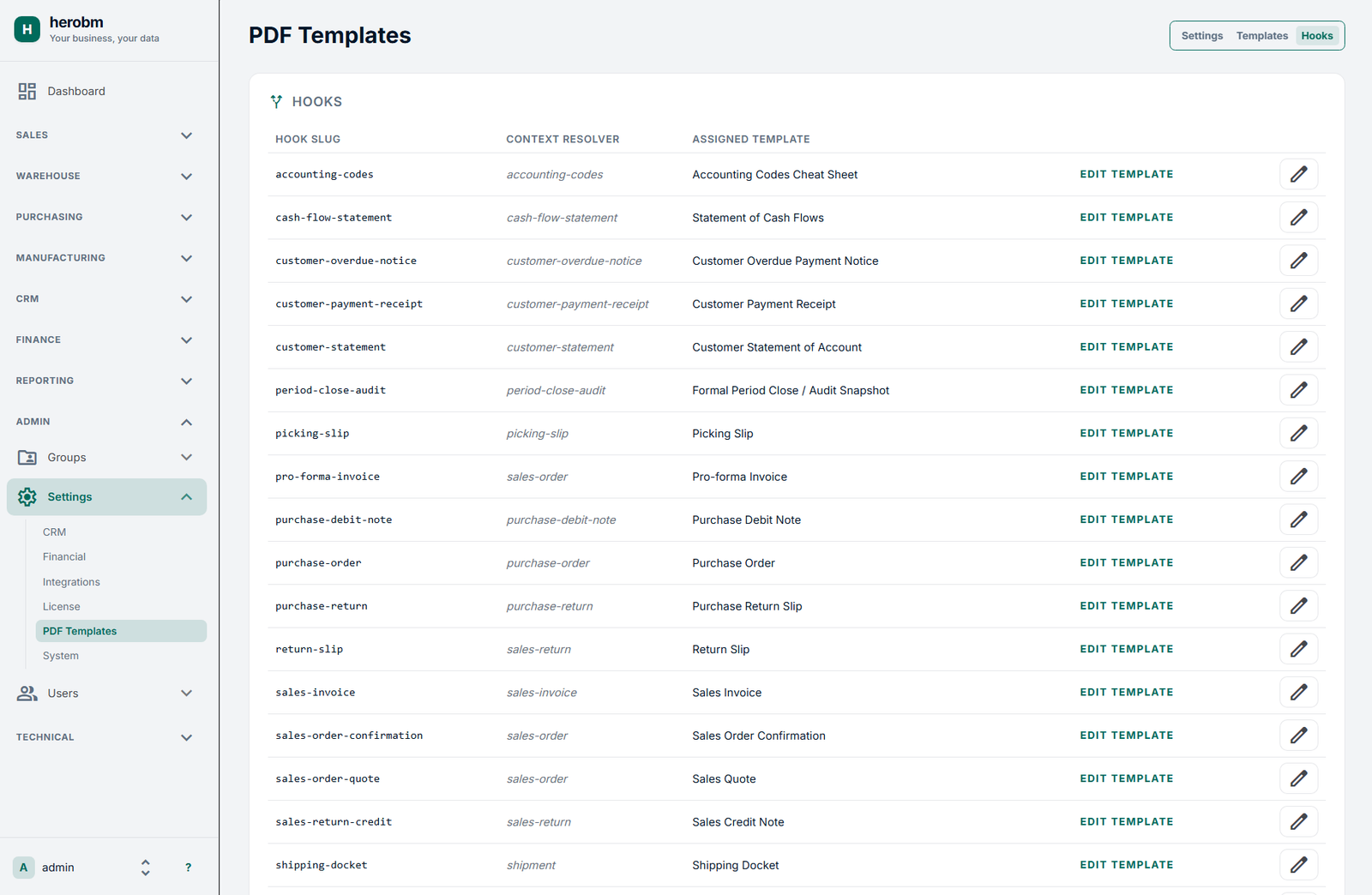This screenshot has height=895, width=1372.
Task: Click pencil icon in purchase-debit-note row
Action: tap(1298, 520)
